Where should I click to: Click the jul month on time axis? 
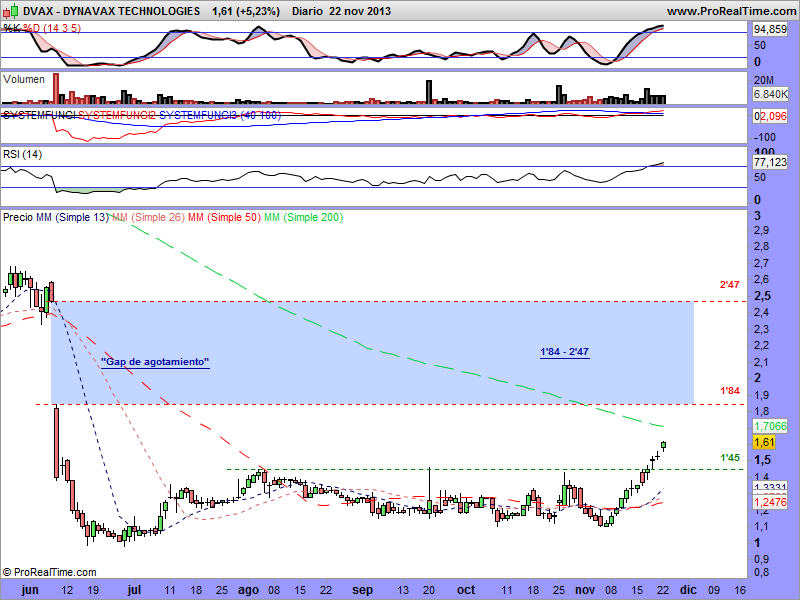click(x=134, y=590)
